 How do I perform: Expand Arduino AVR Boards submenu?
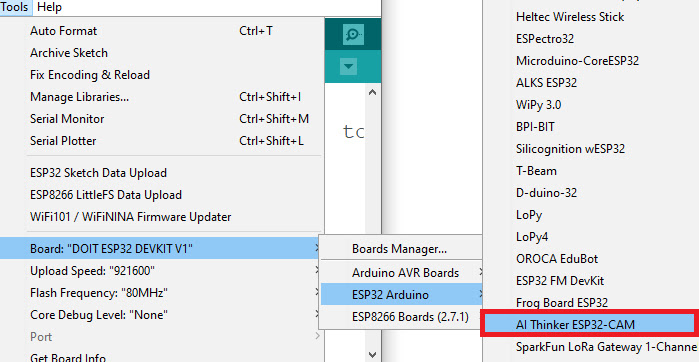pos(402,272)
